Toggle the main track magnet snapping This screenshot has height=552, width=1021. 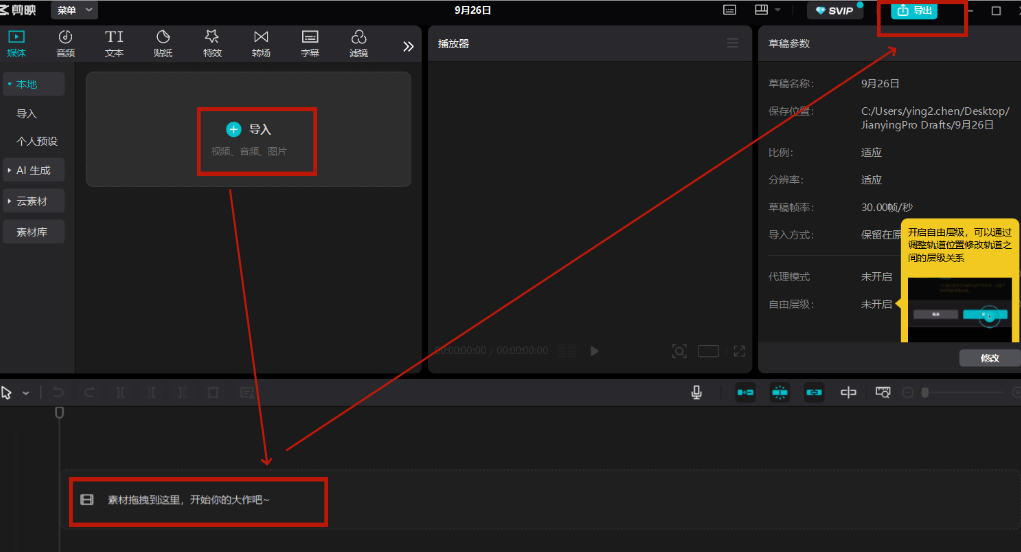(x=746, y=393)
